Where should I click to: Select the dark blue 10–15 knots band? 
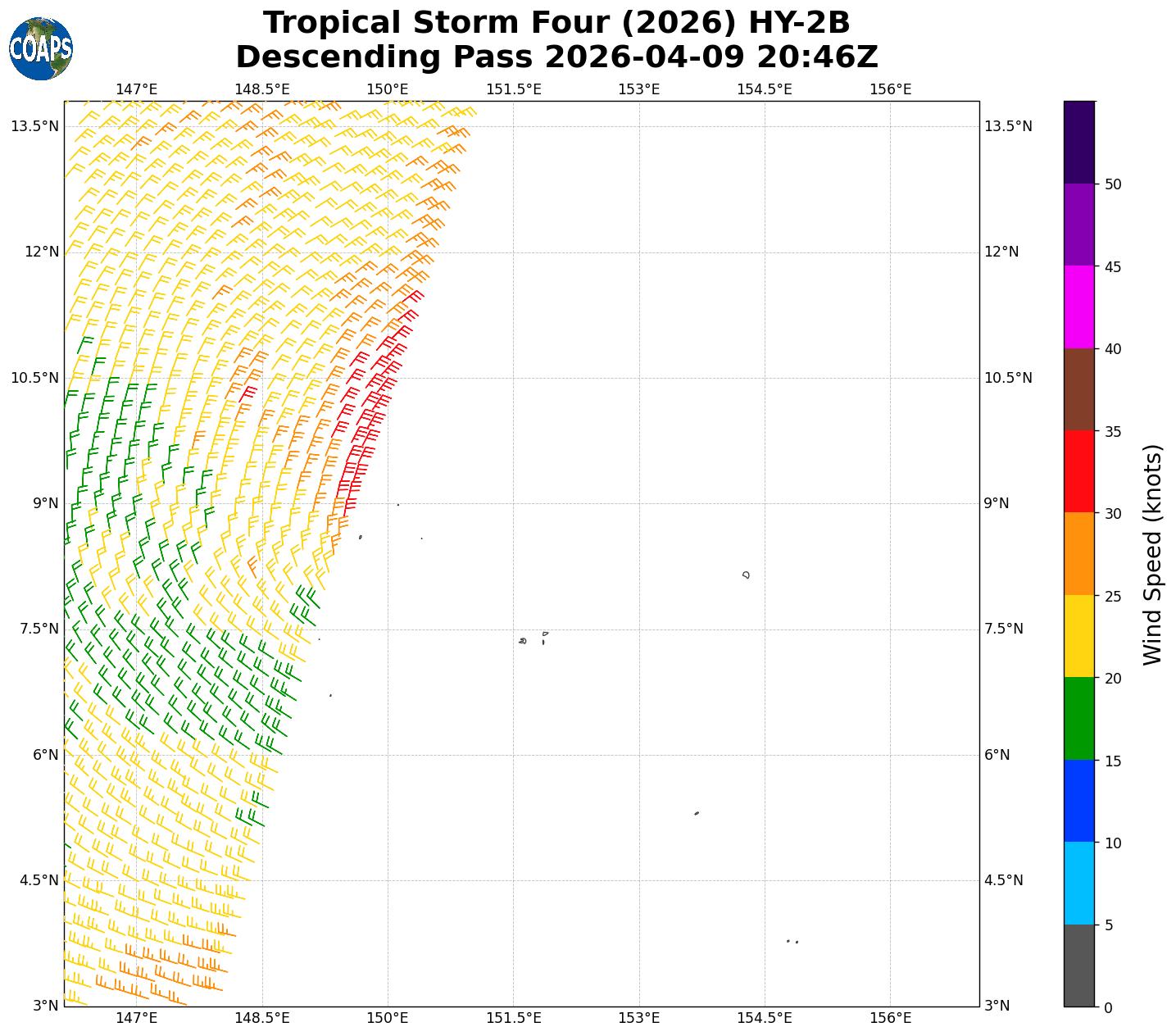(1078, 801)
